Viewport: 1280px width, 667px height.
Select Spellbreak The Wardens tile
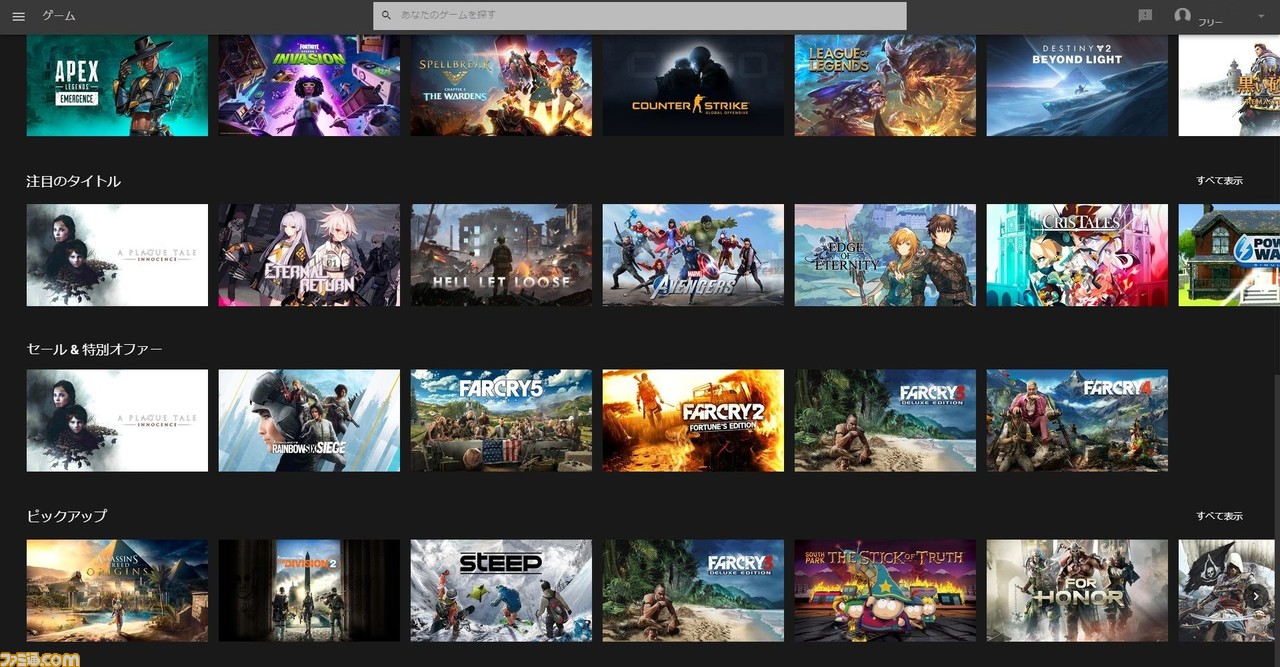point(501,86)
